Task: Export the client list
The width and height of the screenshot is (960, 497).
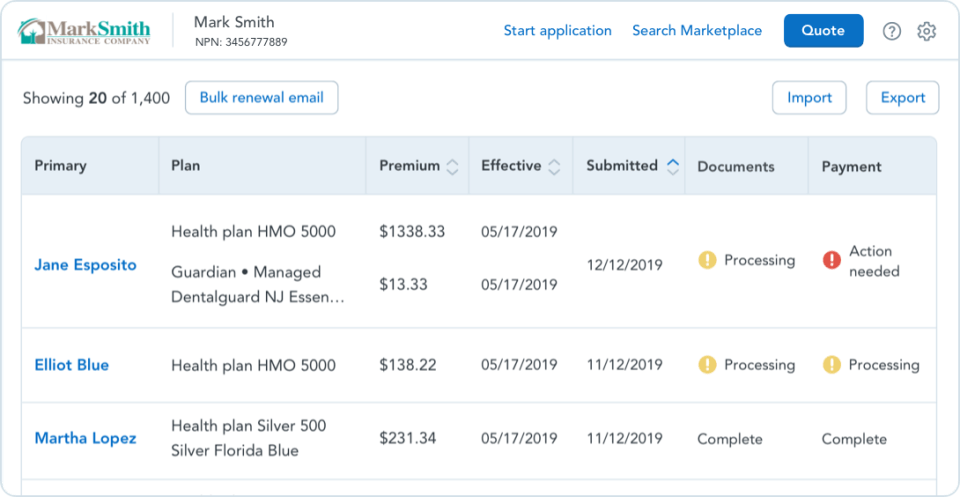Action: [902, 98]
